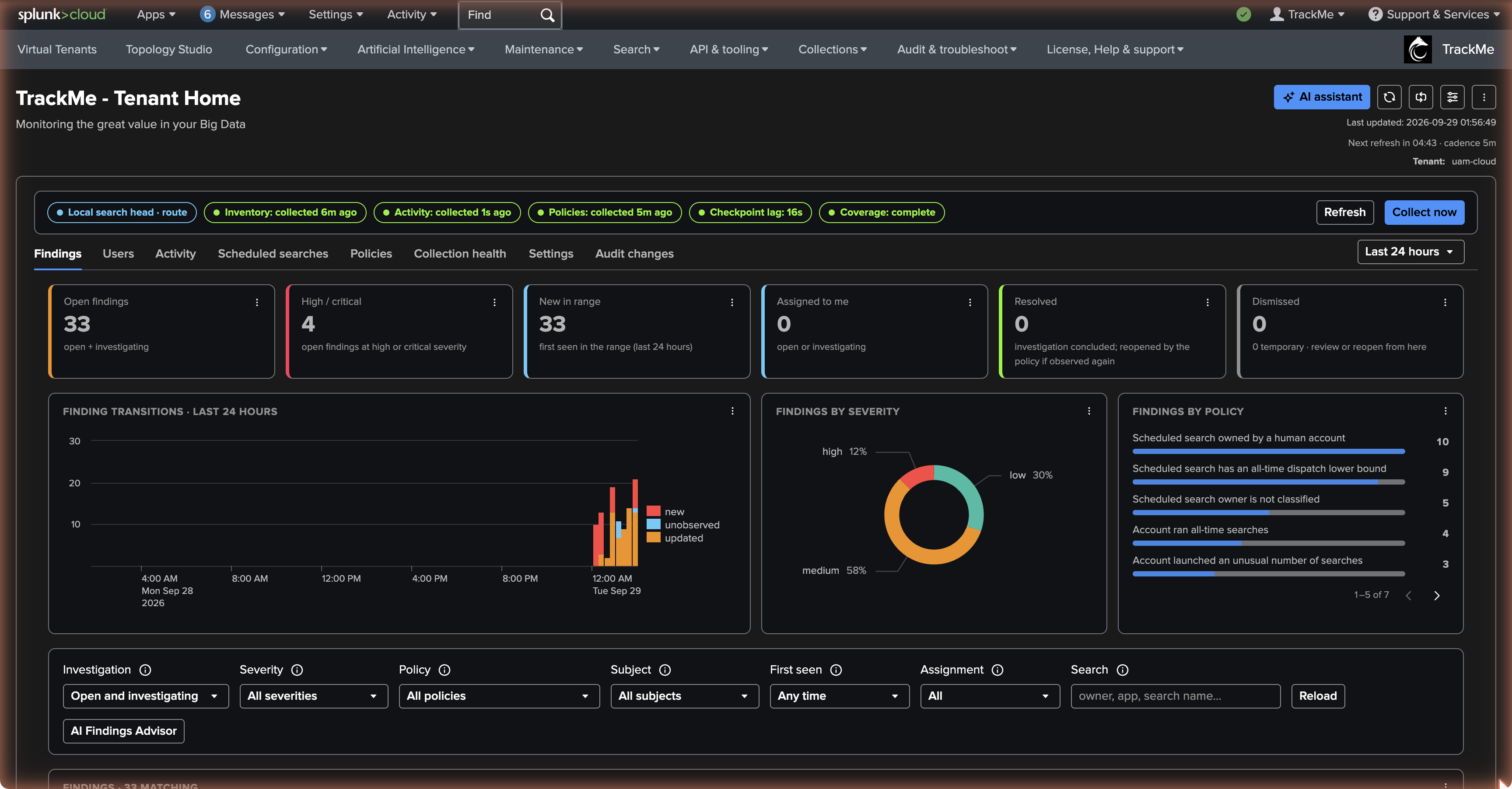Go to previous page of policies list
The image size is (1512, 789).
coord(1408,595)
